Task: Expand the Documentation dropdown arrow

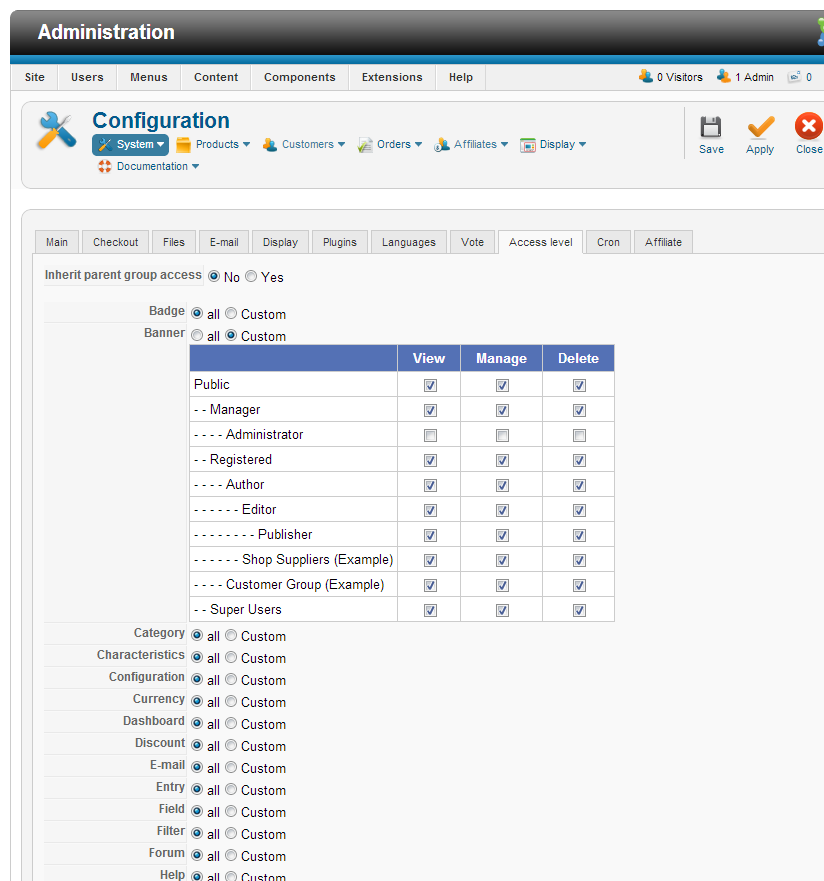Action: (195, 166)
